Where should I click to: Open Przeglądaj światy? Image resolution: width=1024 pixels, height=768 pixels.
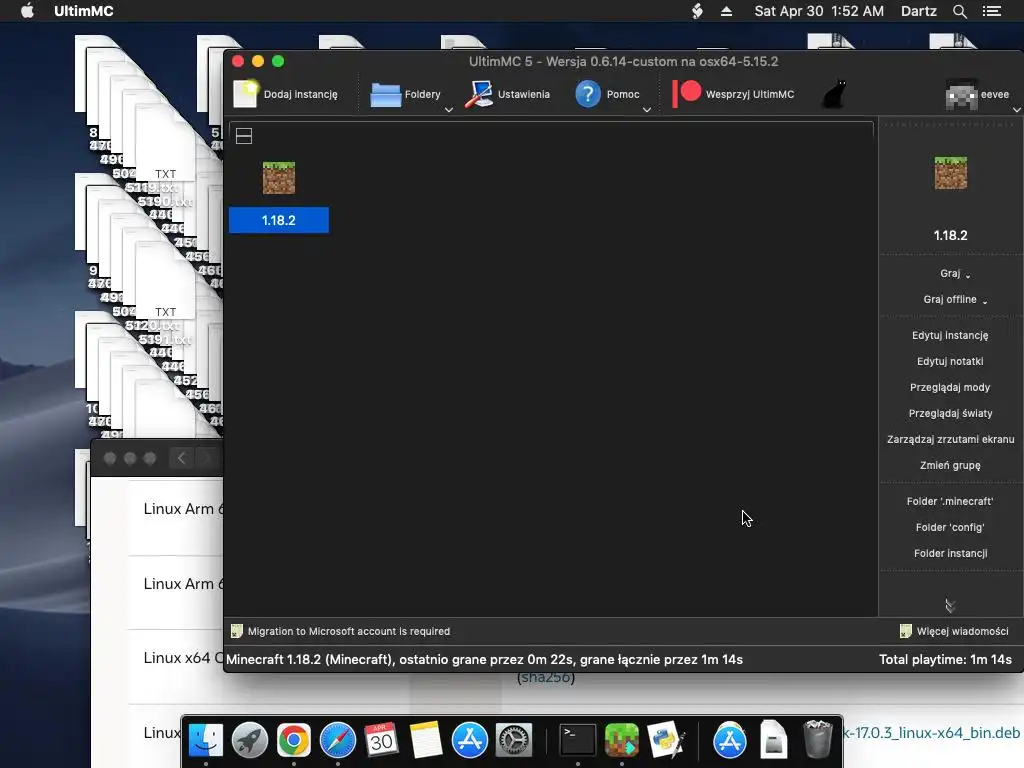[x=950, y=413]
